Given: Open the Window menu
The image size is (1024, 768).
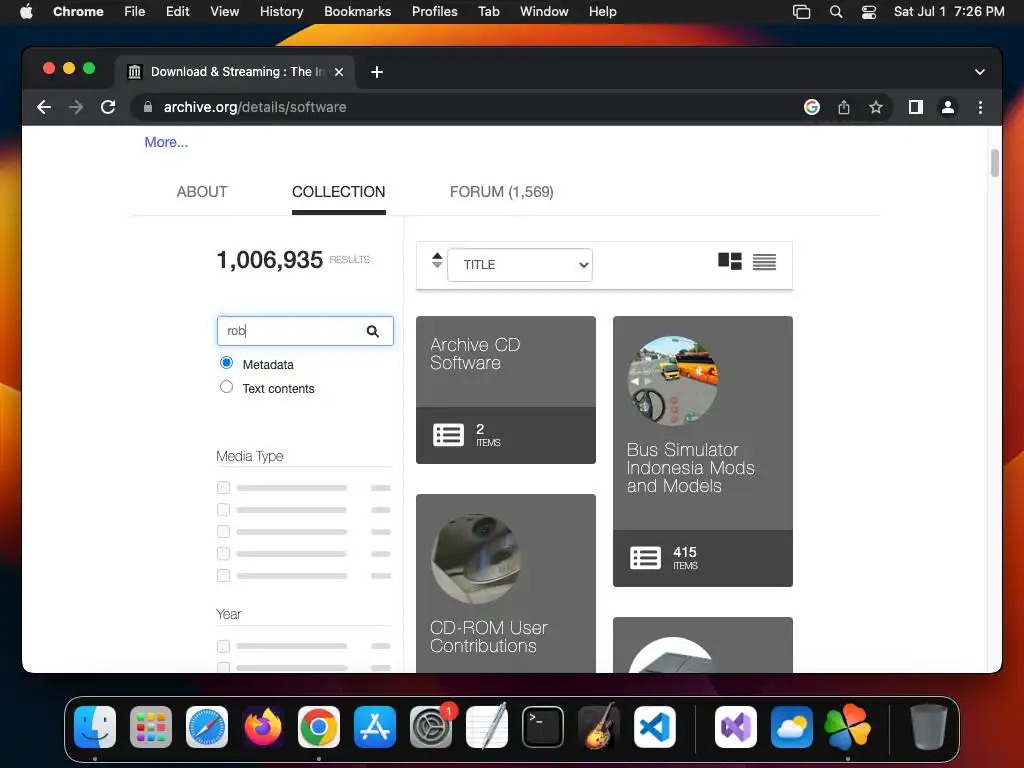Looking at the screenshot, I should (x=544, y=12).
